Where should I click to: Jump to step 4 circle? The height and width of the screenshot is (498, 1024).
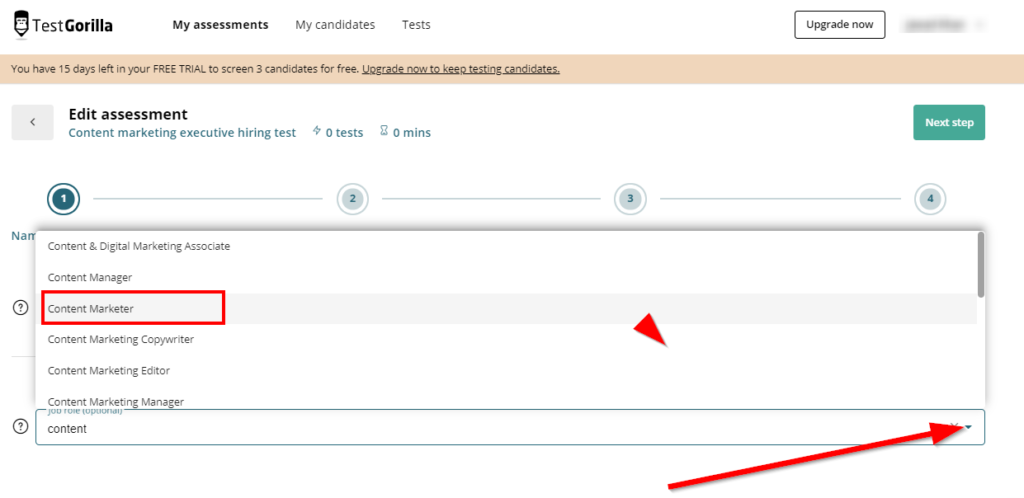pyautogui.click(x=930, y=198)
